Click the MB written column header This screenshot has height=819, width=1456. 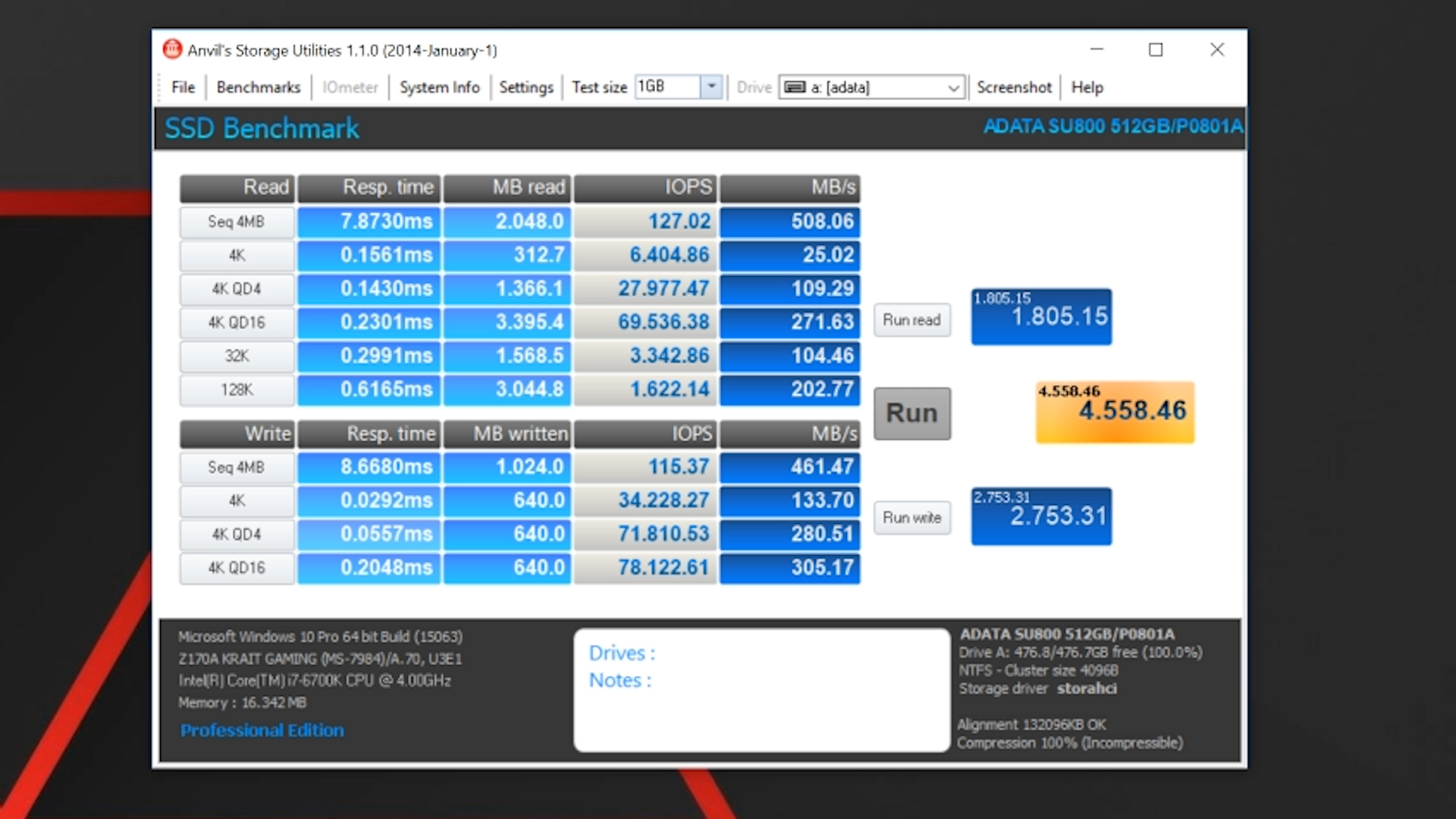tap(506, 434)
